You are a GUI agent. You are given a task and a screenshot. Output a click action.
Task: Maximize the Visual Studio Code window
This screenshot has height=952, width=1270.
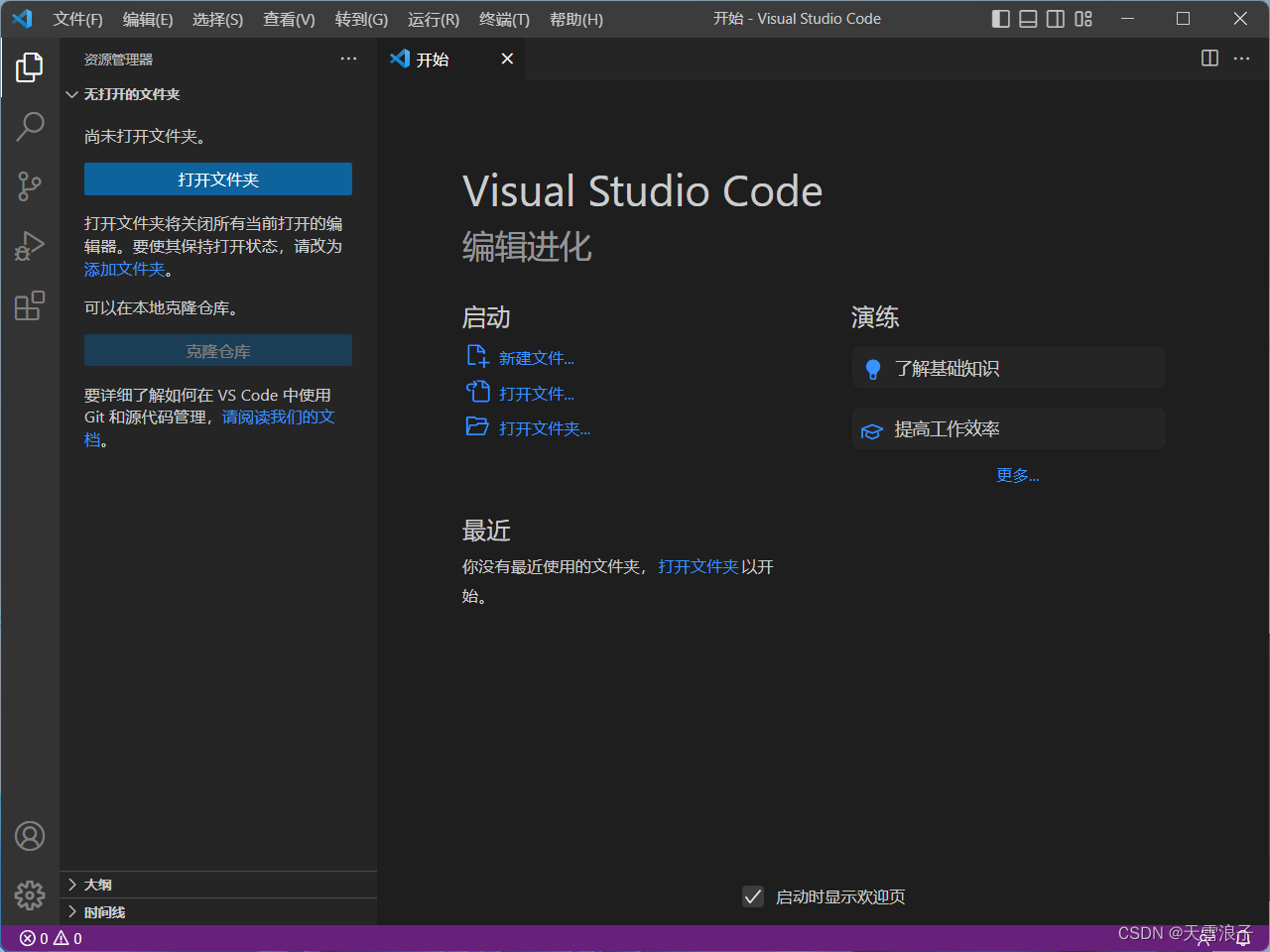[1184, 19]
